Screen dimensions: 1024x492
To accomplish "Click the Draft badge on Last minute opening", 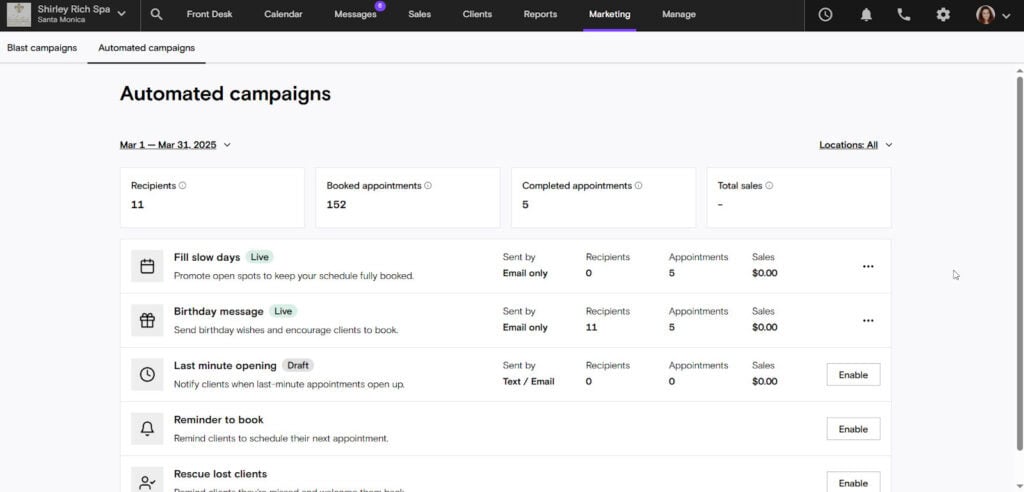I will tap(298, 366).
